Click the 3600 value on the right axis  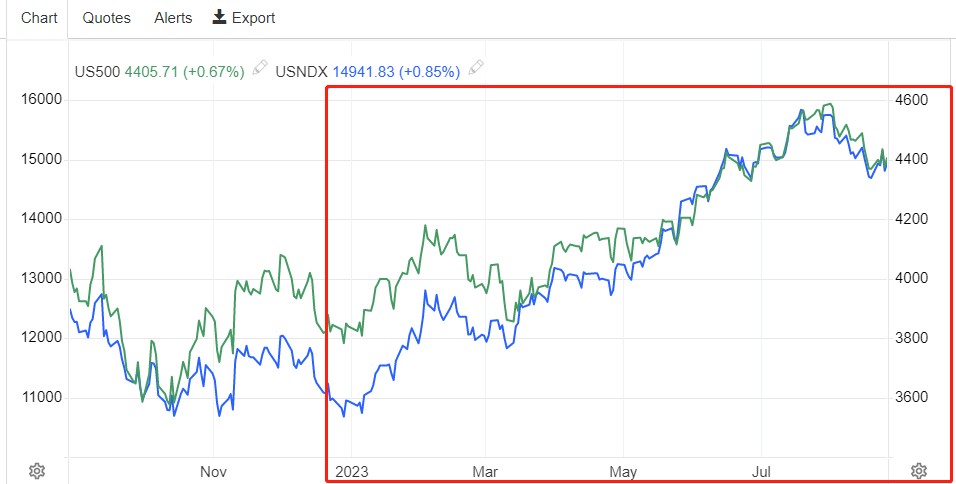coord(911,398)
